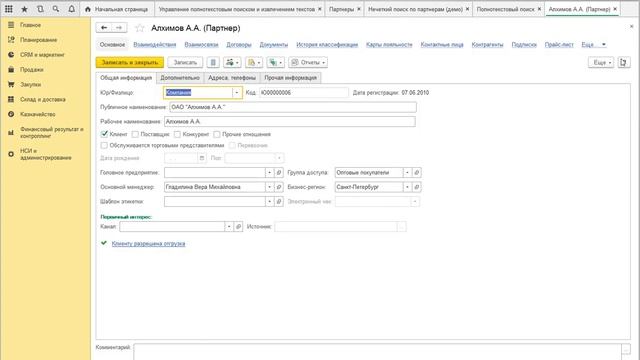Click the help icon at toolbar right
The width and height of the screenshot is (640, 360).
click(x=624, y=62)
